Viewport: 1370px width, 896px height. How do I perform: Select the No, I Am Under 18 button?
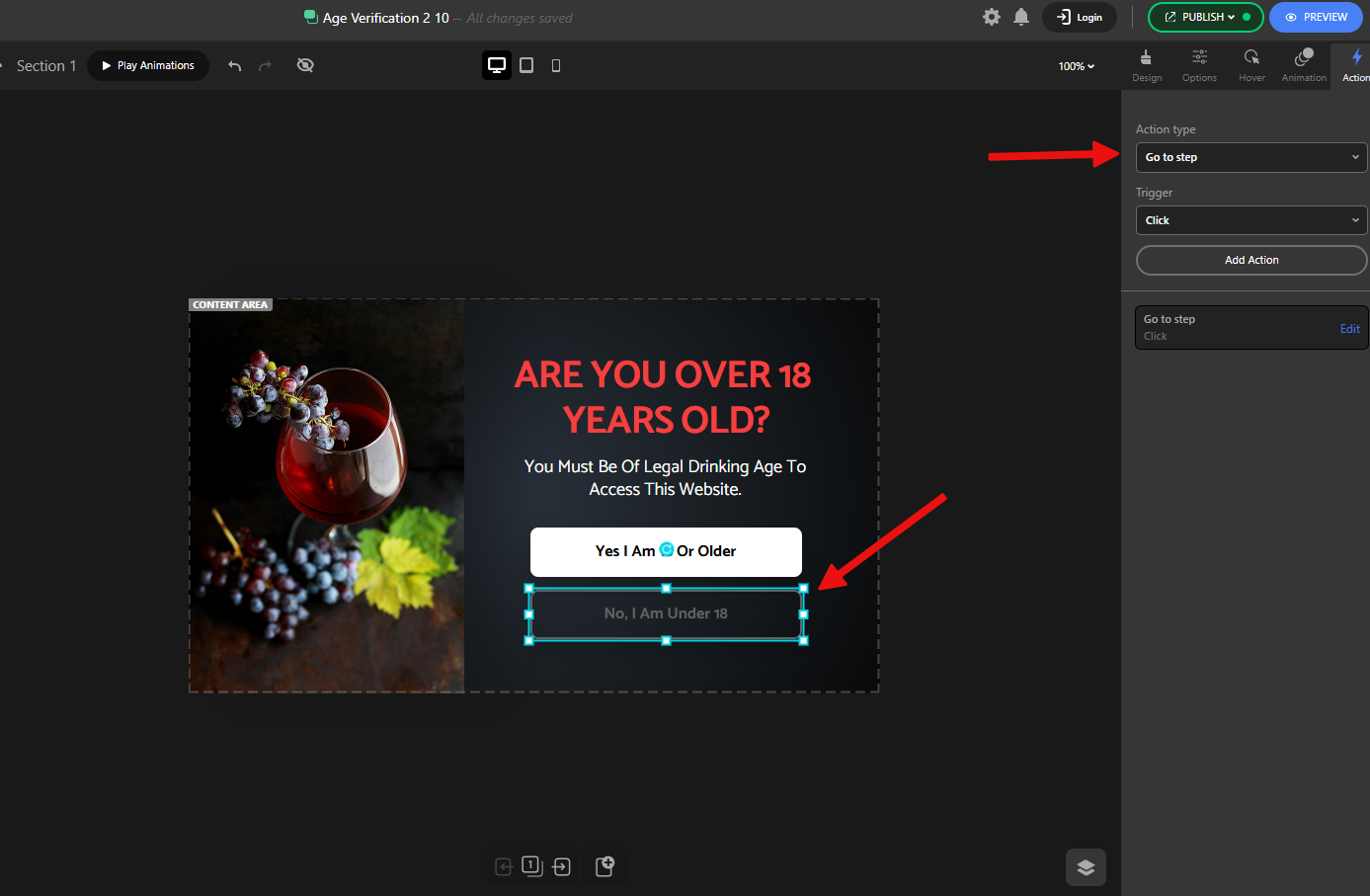pyautogui.click(x=666, y=614)
